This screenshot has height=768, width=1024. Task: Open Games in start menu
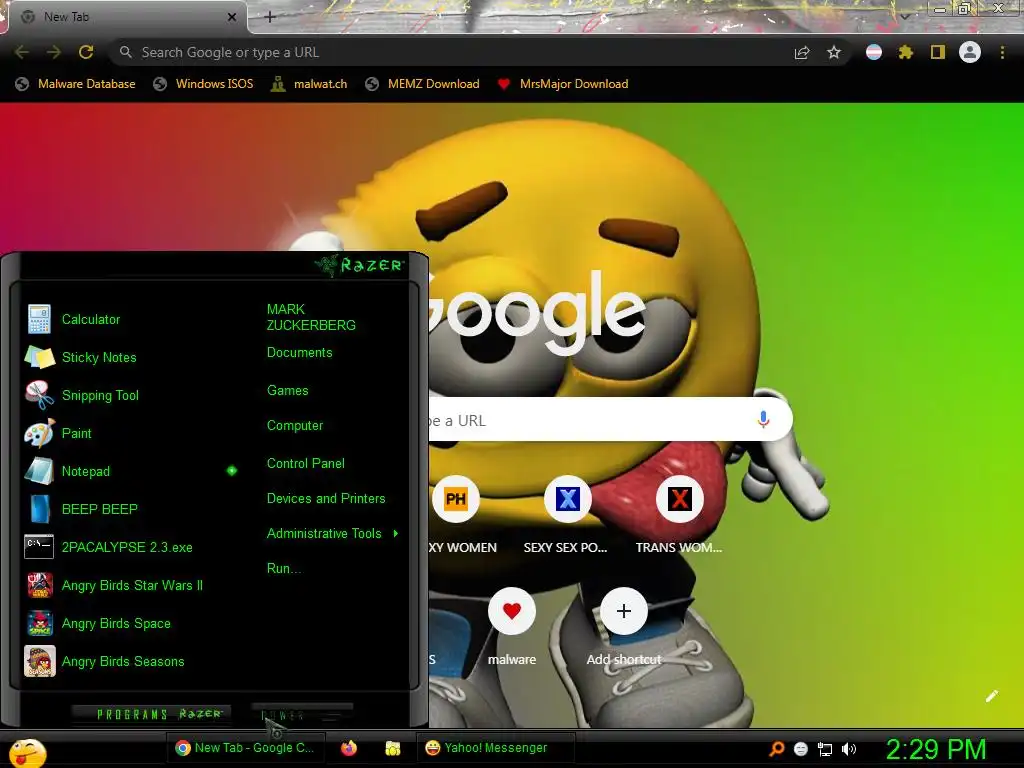click(287, 391)
